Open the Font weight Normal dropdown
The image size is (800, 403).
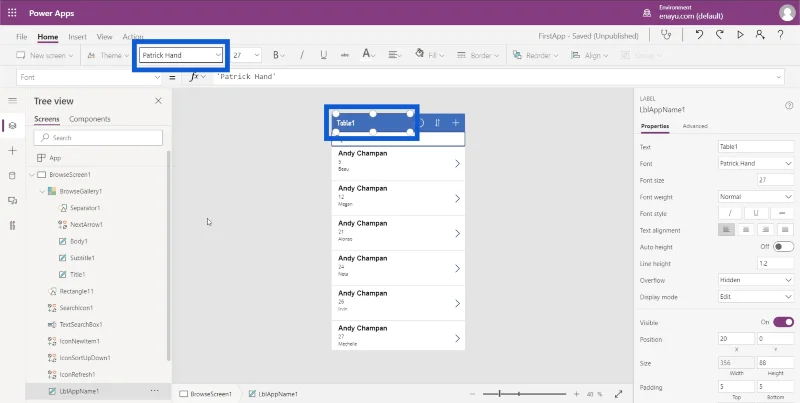[756, 196]
